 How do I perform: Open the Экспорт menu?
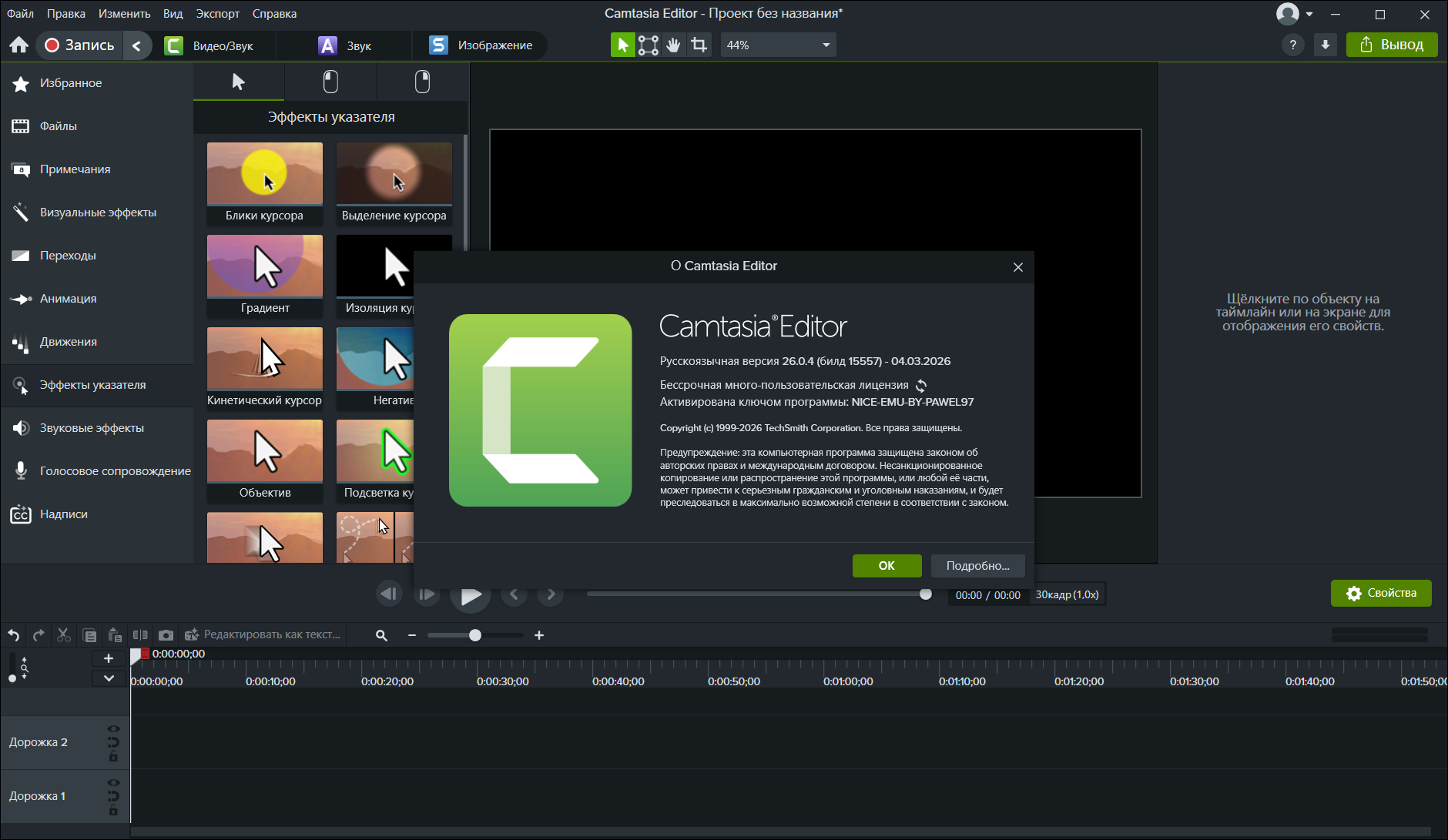pyautogui.click(x=217, y=14)
